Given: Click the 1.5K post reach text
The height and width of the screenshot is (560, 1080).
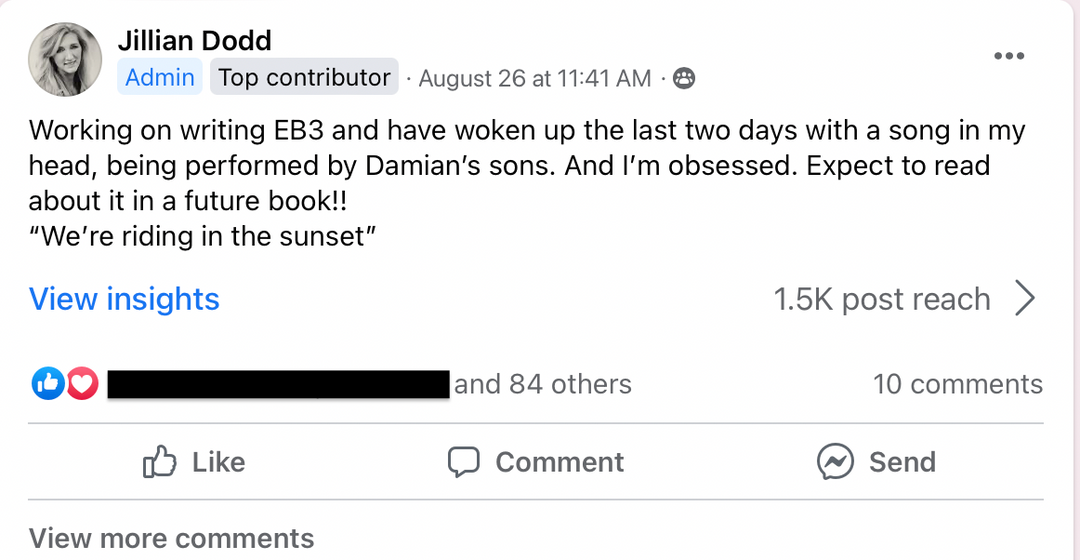Looking at the screenshot, I should (881, 299).
